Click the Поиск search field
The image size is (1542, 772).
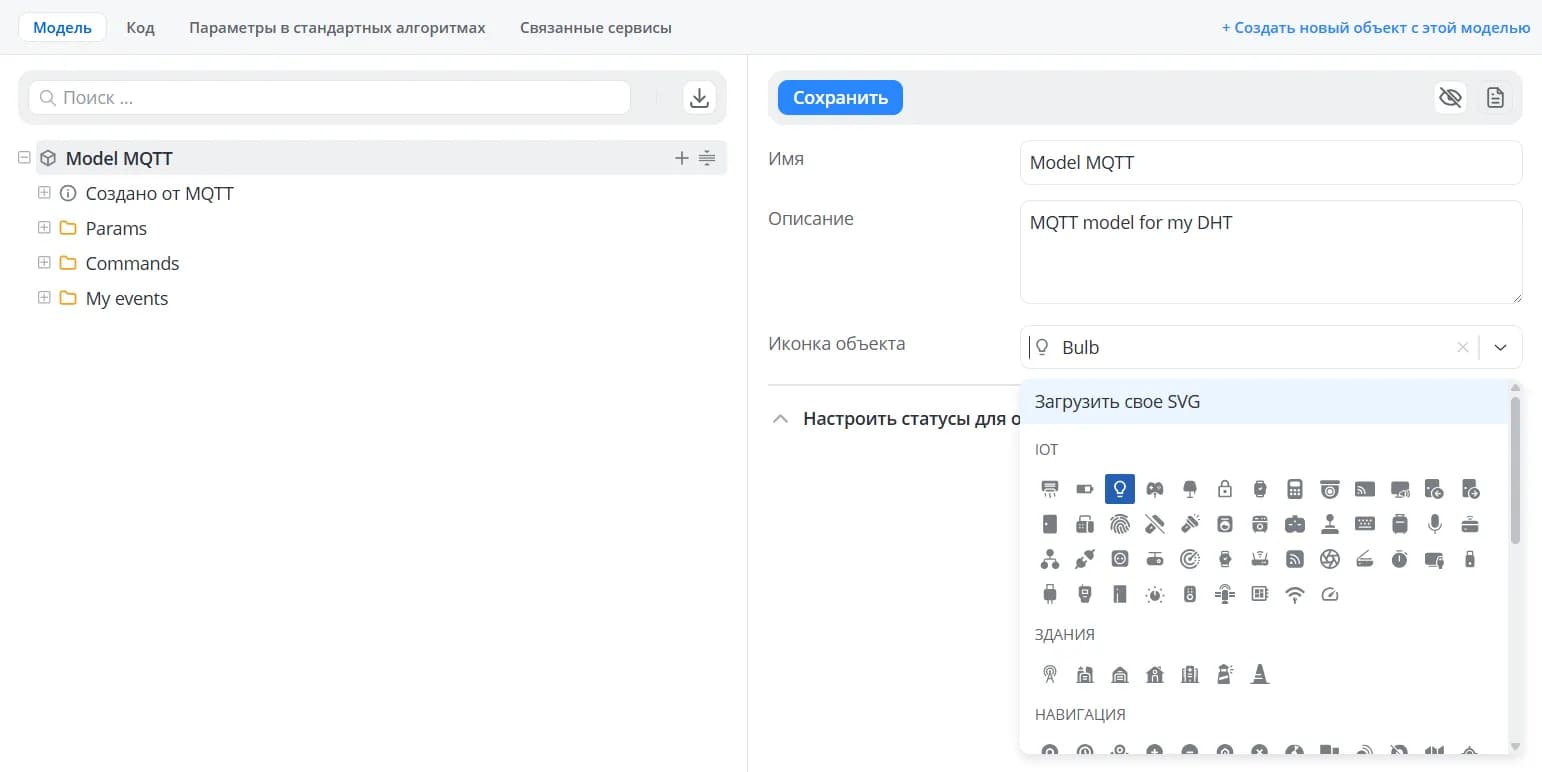pos(330,98)
